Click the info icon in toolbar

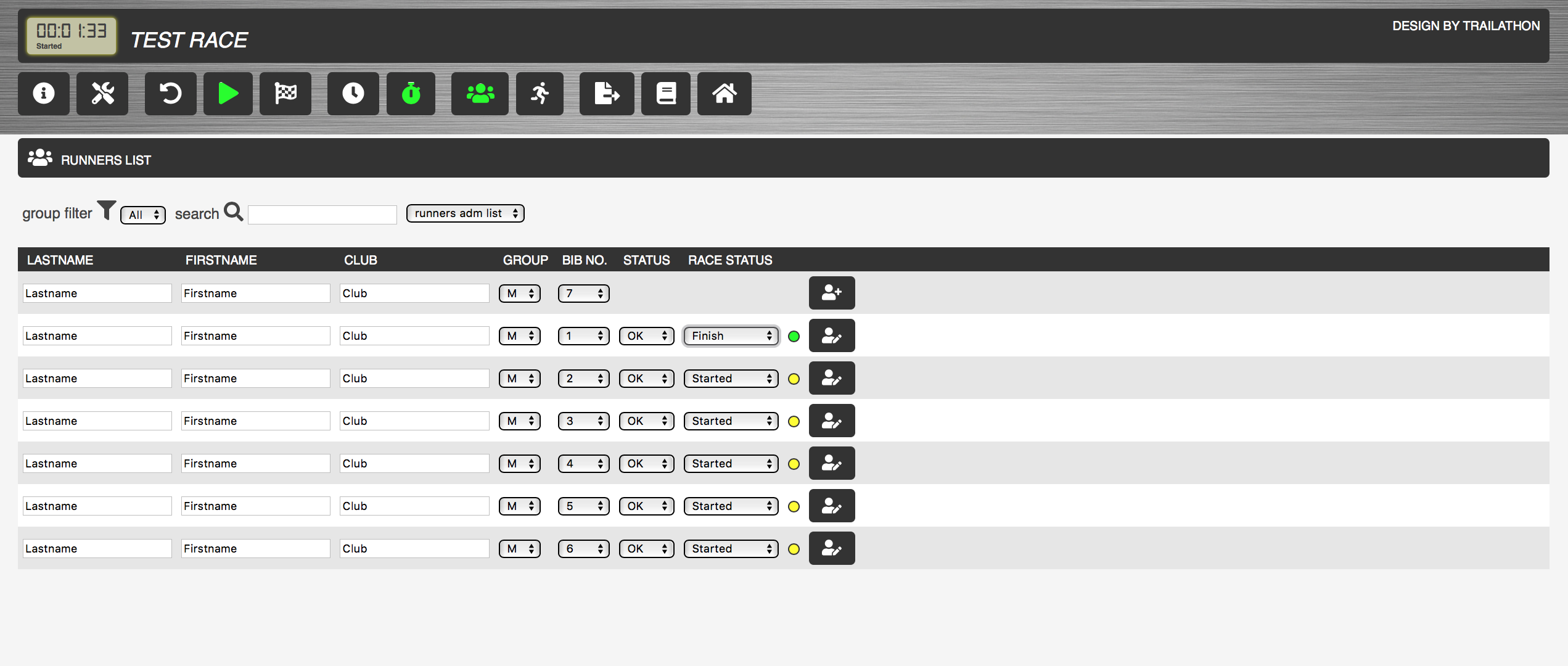click(43, 94)
